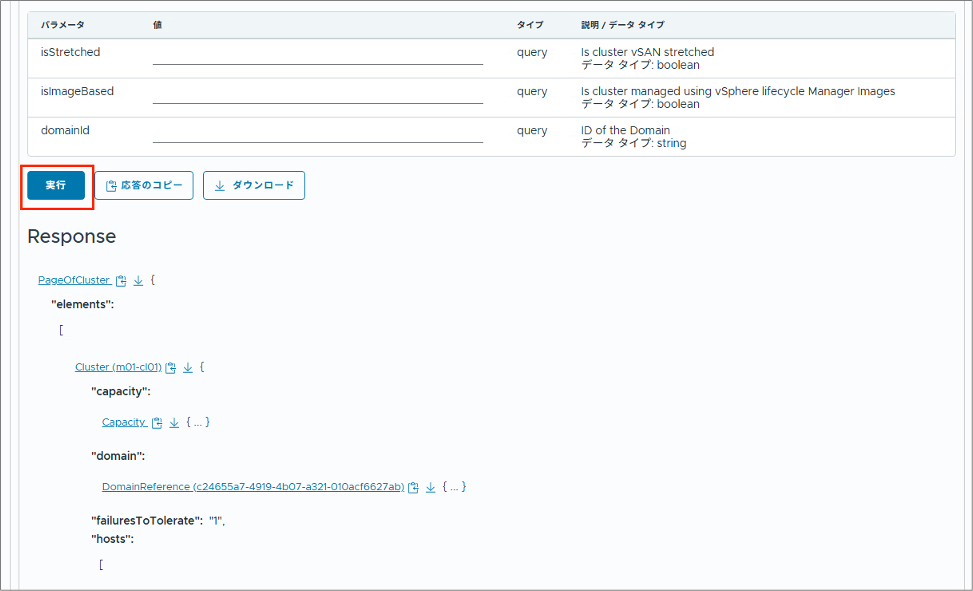
Task: Copy Capacity object with clipboard icon
Action: point(158,423)
